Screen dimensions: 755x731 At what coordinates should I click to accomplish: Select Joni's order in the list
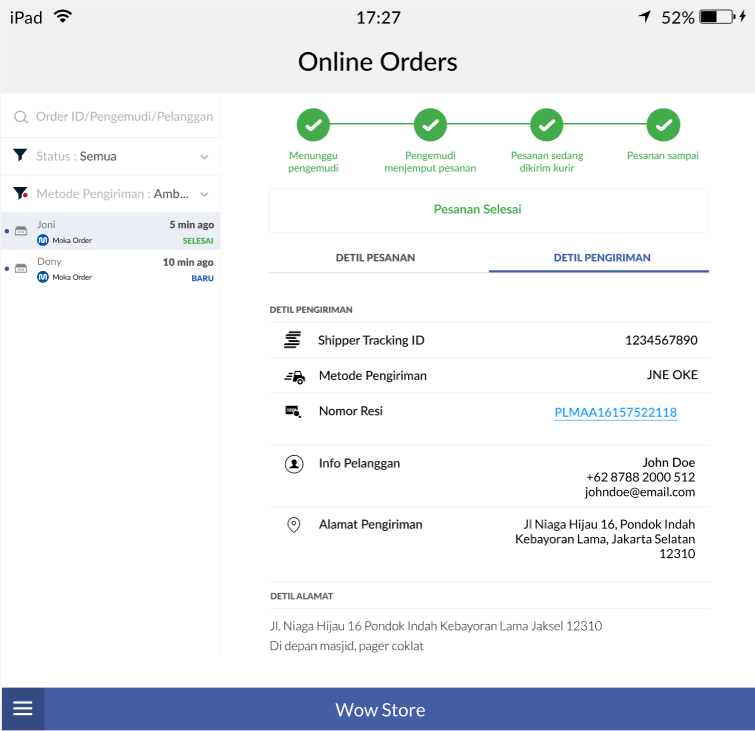click(x=110, y=232)
